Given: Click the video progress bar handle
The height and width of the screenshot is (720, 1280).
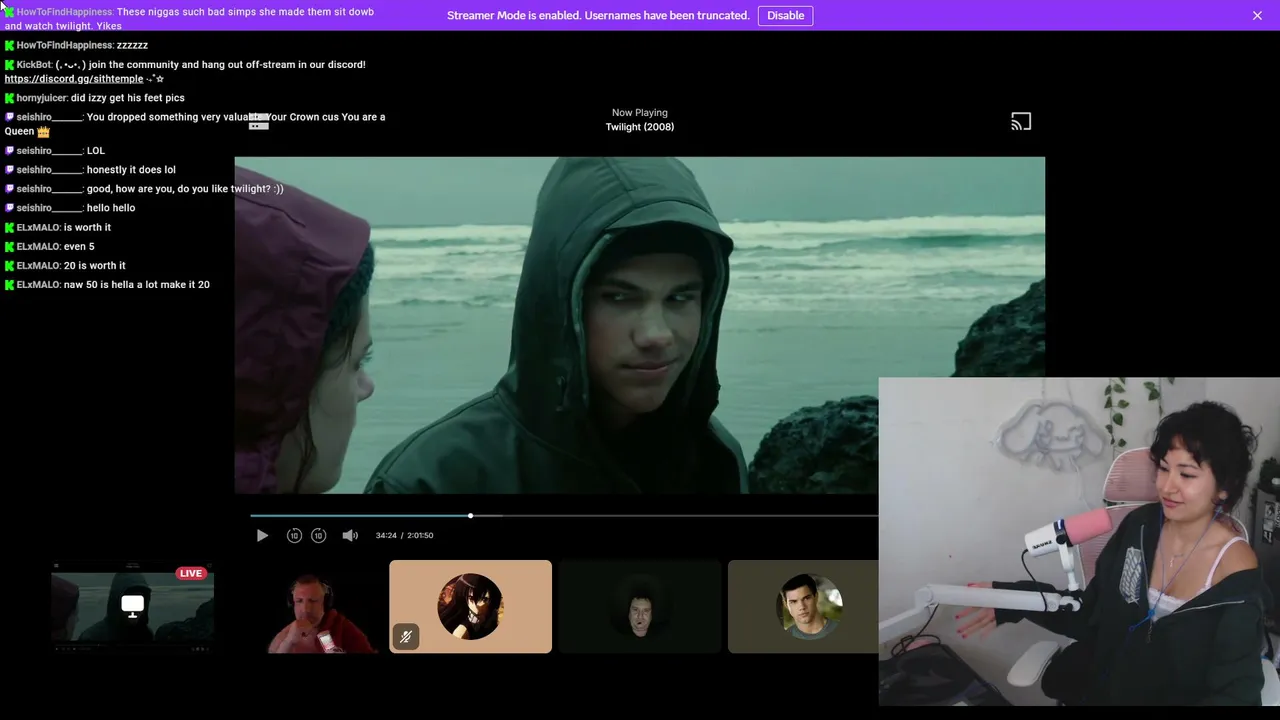Looking at the screenshot, I should pos(470,516).
